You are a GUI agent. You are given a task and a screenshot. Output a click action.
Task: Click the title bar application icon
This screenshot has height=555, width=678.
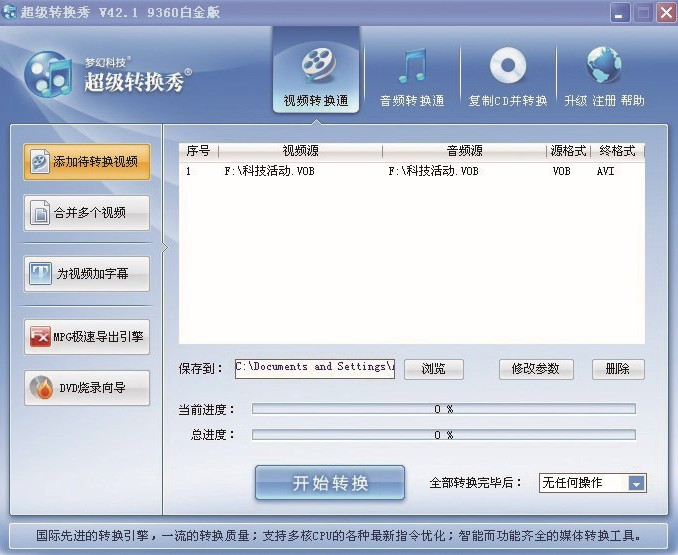click(9, 12)
